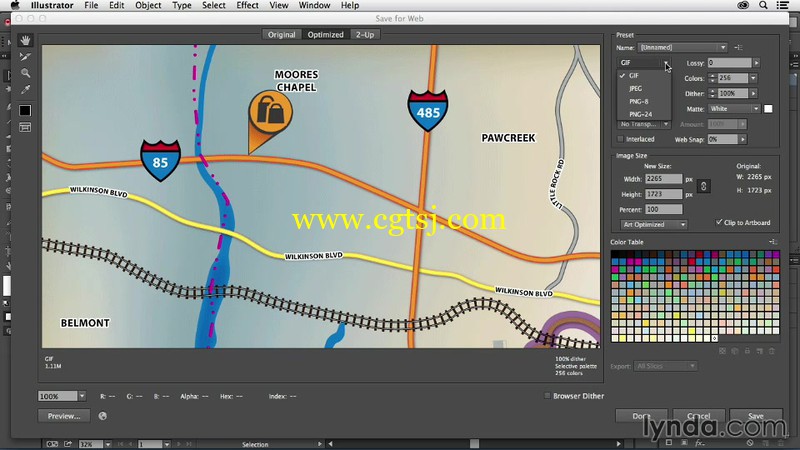Click the delete color trash icon
800x450 pixels.
pyautogui.click(x=771, y=351)
